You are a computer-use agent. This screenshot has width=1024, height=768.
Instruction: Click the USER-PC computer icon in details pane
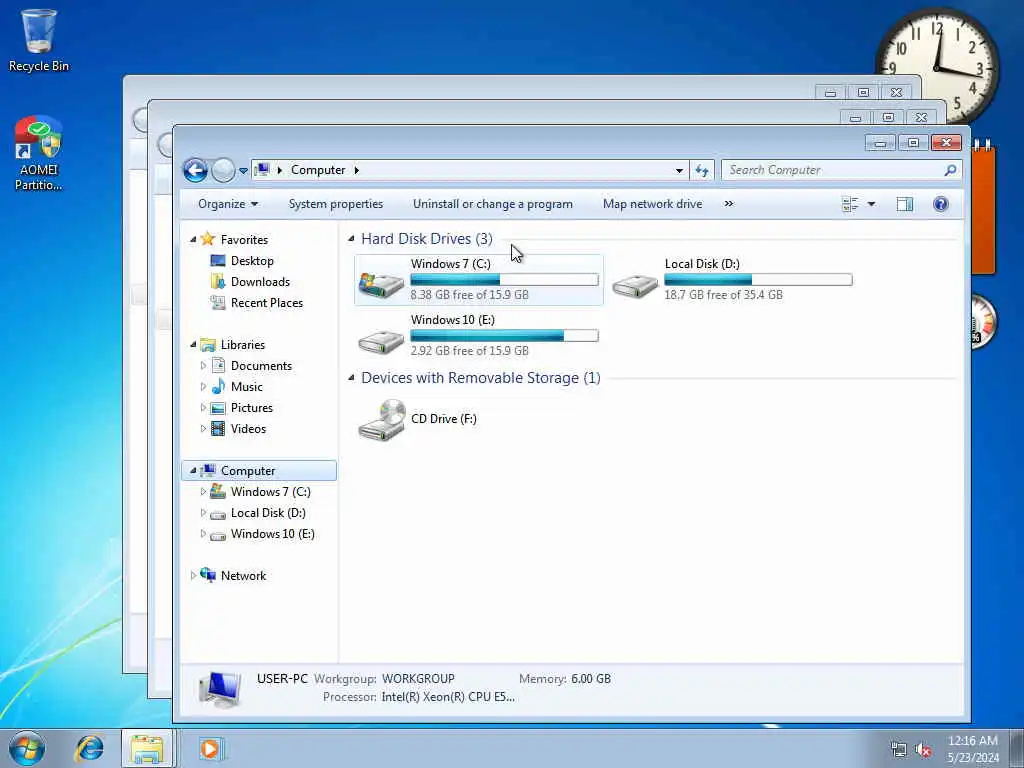pos(220,689)
